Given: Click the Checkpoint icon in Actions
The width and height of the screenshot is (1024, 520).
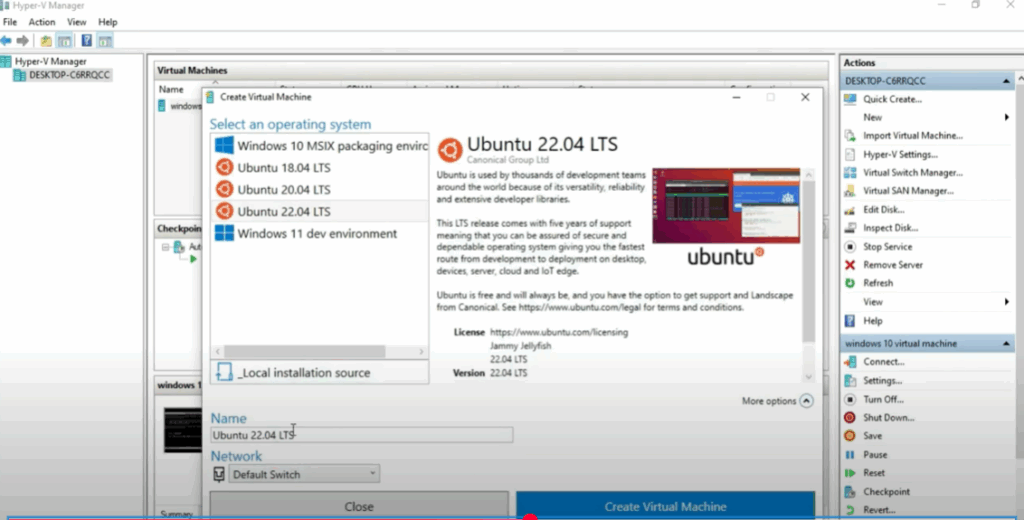Looking at the screenshot, I should click(850, 492).
